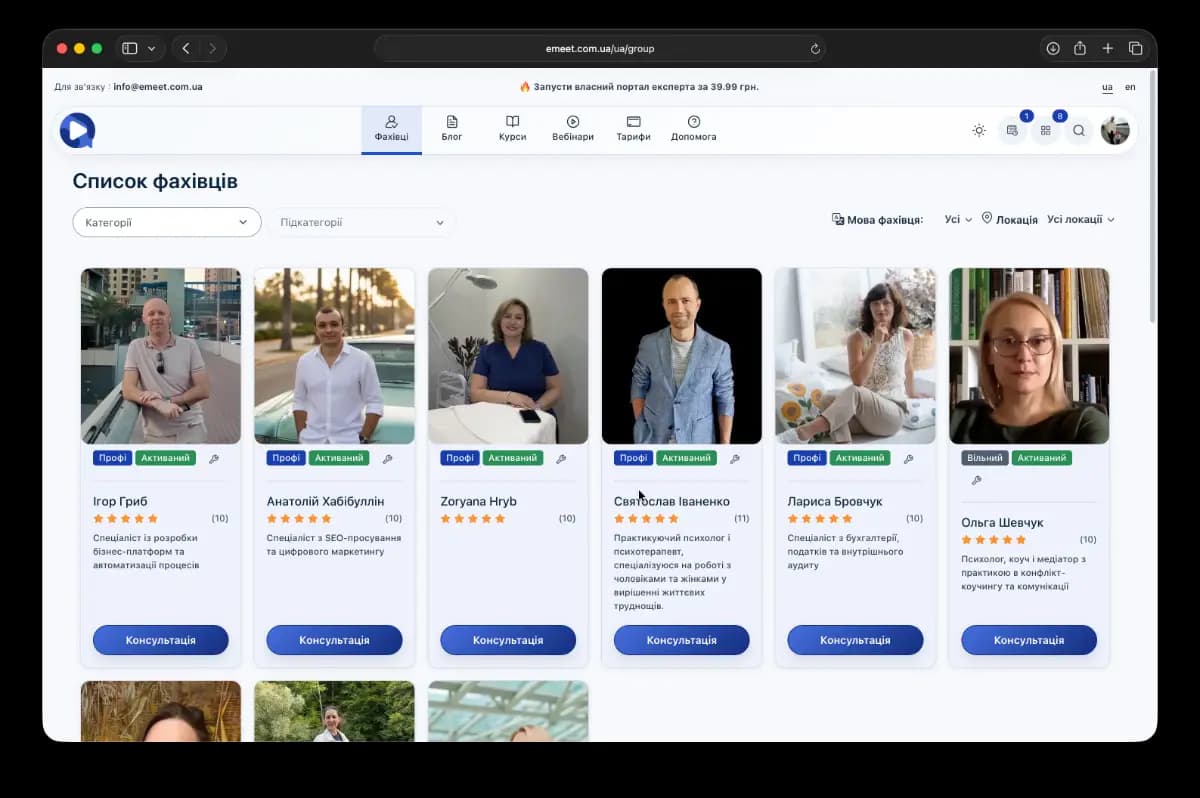The width and height of the screenshot is (1200, 798).
Task: Expand the Категорії dropdown
Action: pos(166,221)
